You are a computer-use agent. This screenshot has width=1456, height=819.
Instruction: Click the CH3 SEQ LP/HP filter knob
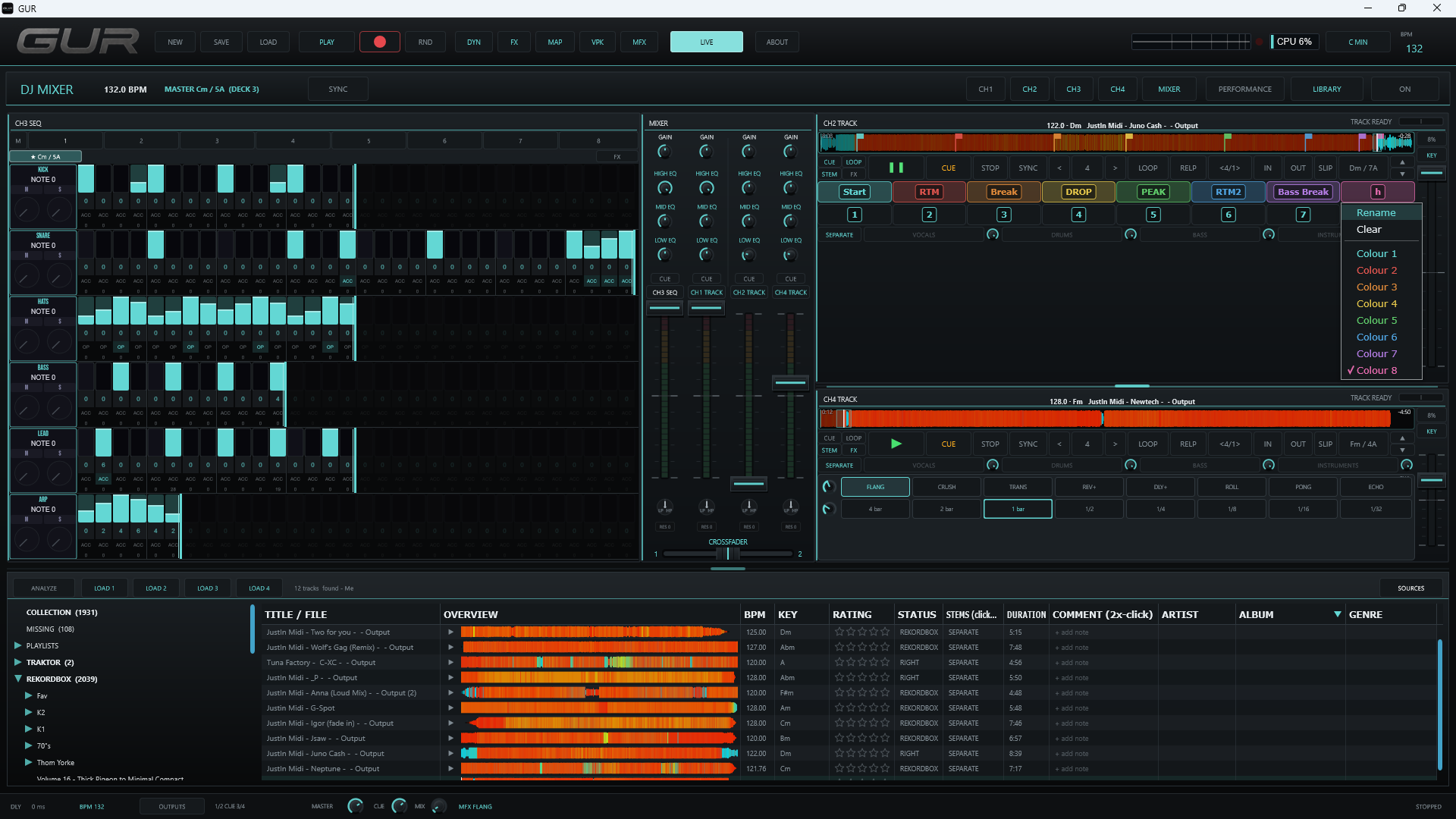[664, 506]
